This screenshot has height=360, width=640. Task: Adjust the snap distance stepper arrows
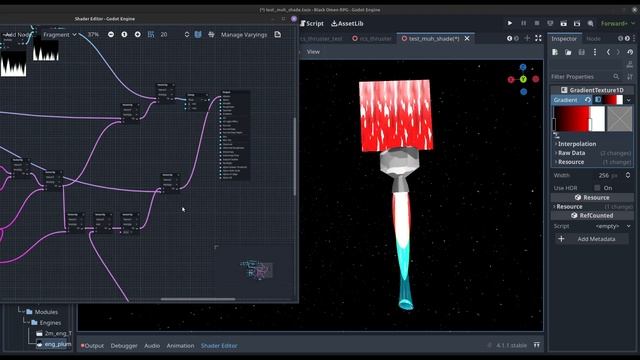click(x=187, y=35)
